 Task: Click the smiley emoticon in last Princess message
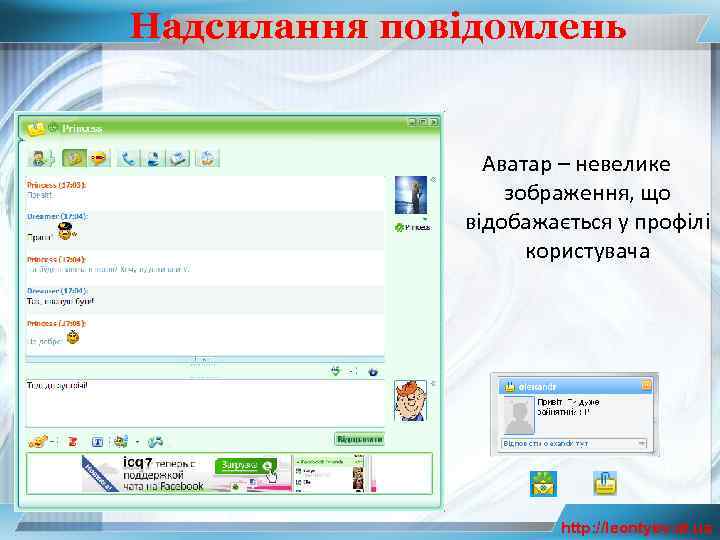(x=73, y=338)
